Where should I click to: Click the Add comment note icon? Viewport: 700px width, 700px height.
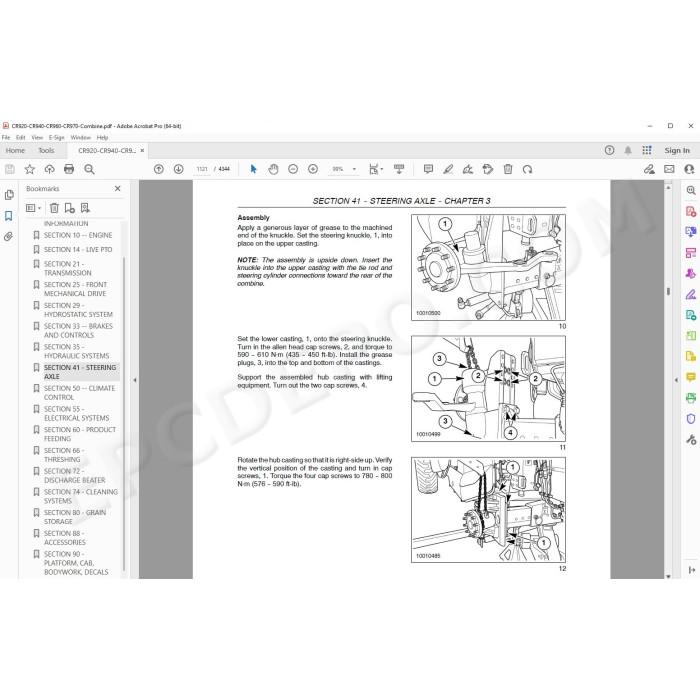[x=428, y=169]
